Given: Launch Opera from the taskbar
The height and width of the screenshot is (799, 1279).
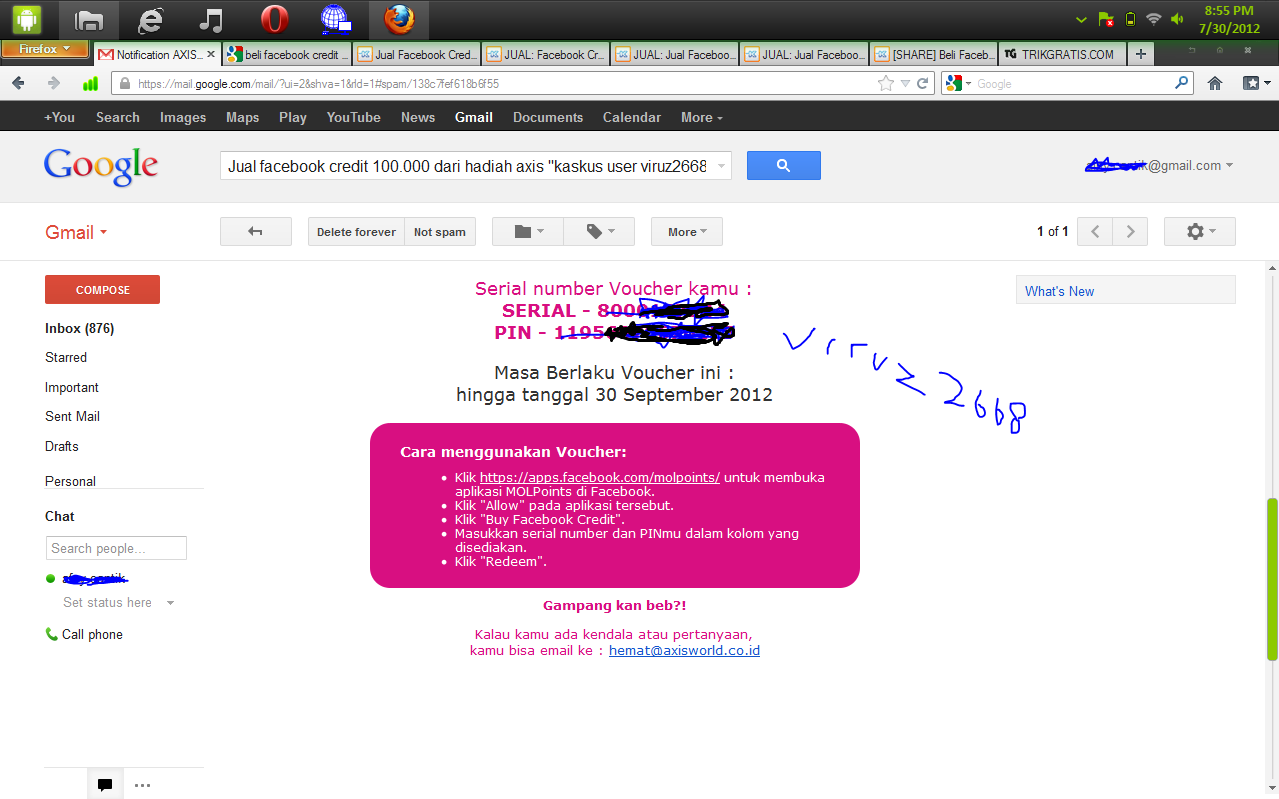Looking at the screenshot, I should click(x=274, y=19).
